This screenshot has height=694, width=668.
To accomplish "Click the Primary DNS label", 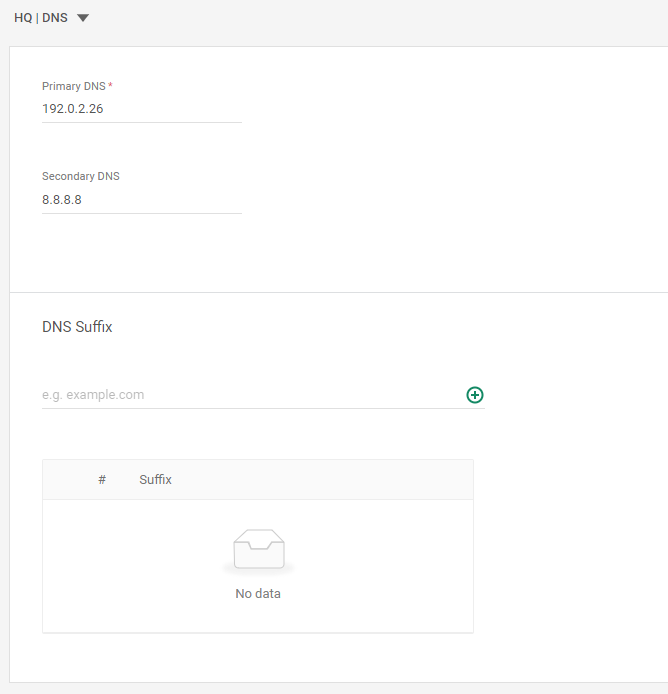I will (x=74, y=86).
